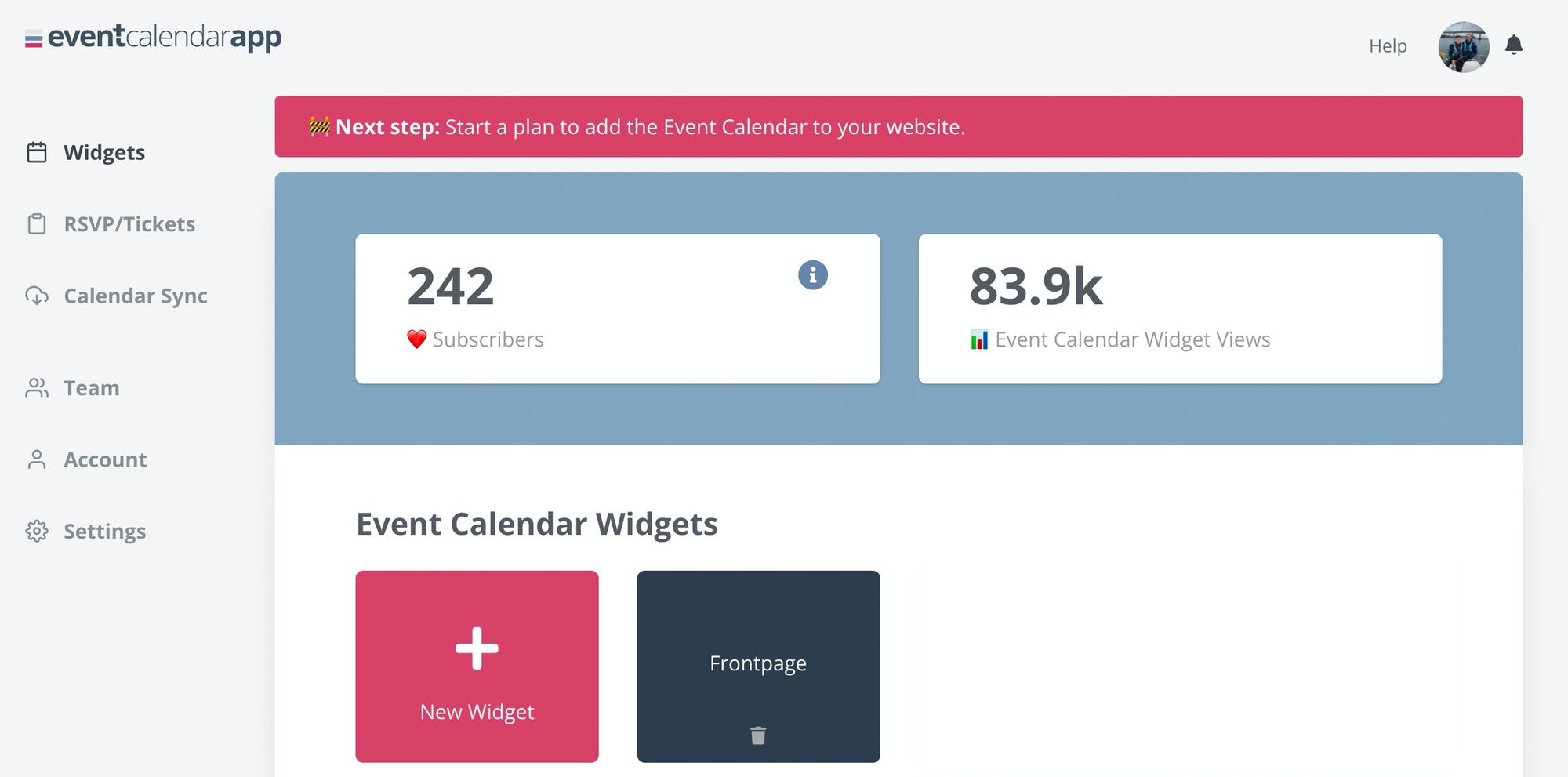The image size is (1568, 777).
Task: Navigate to RSVP/Tickets menu label
Action: 129,224
